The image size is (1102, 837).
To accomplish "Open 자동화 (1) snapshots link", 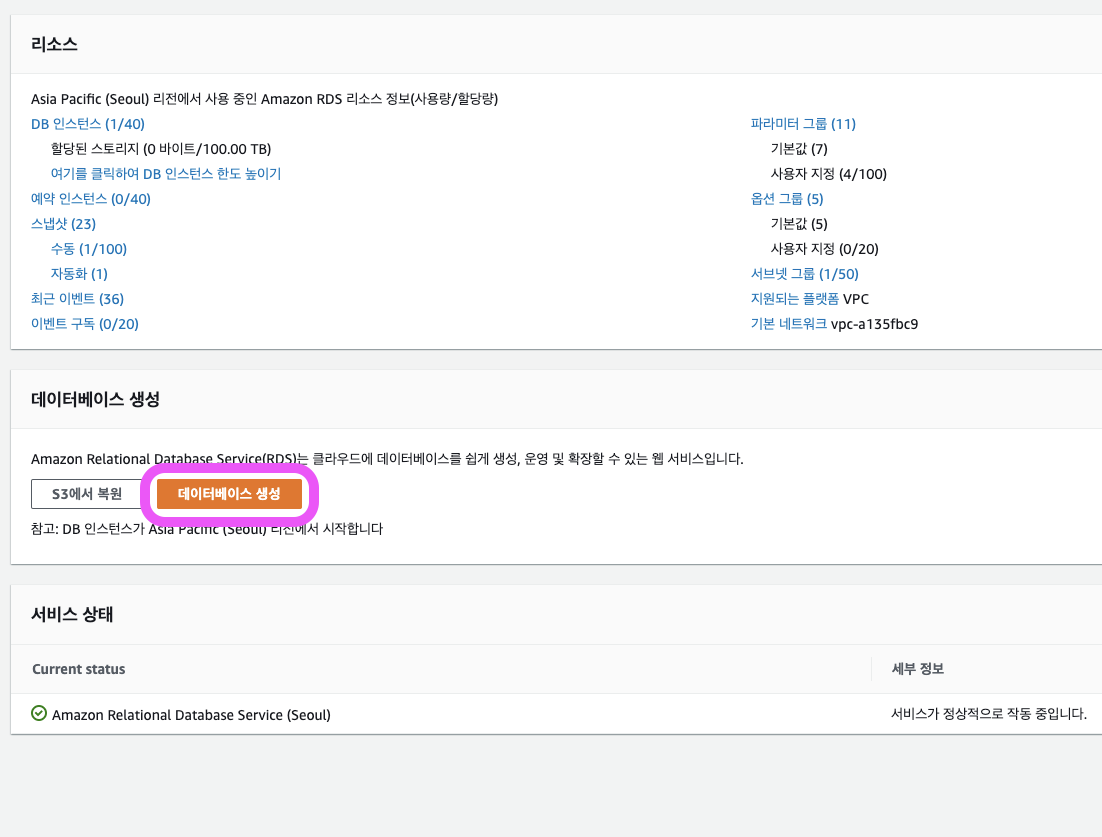I will [79, 274].
